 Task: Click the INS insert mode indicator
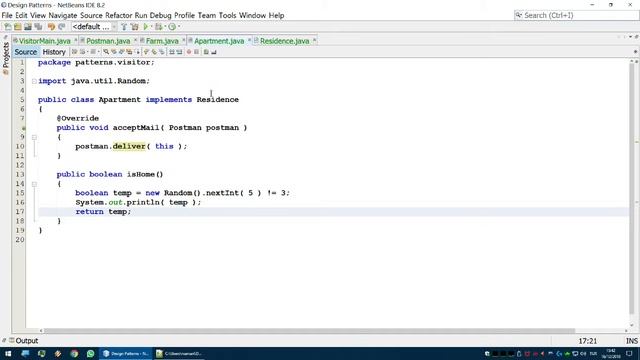click(x=632, y=341)
